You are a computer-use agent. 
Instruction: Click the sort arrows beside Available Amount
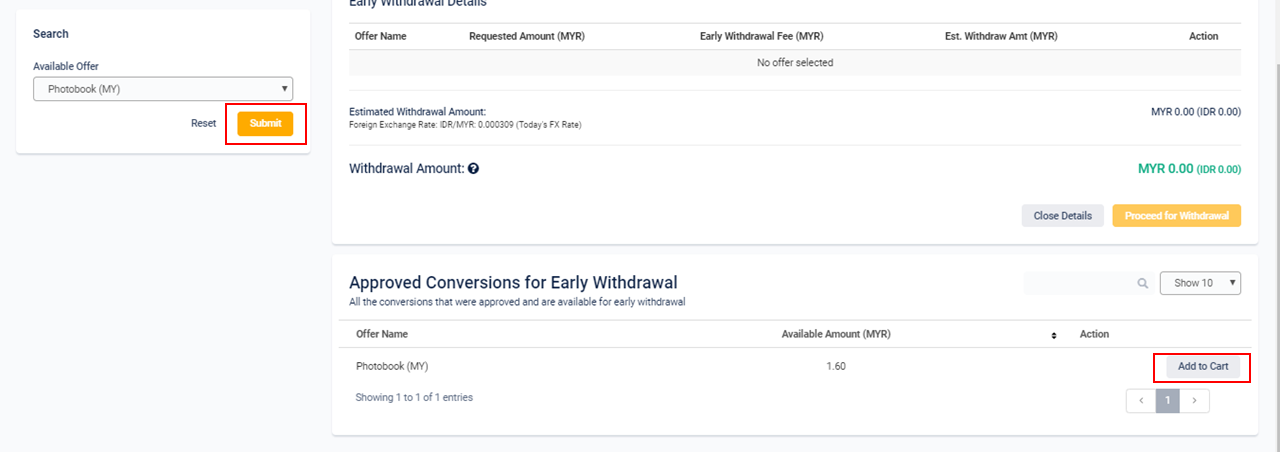[1054, 335]
